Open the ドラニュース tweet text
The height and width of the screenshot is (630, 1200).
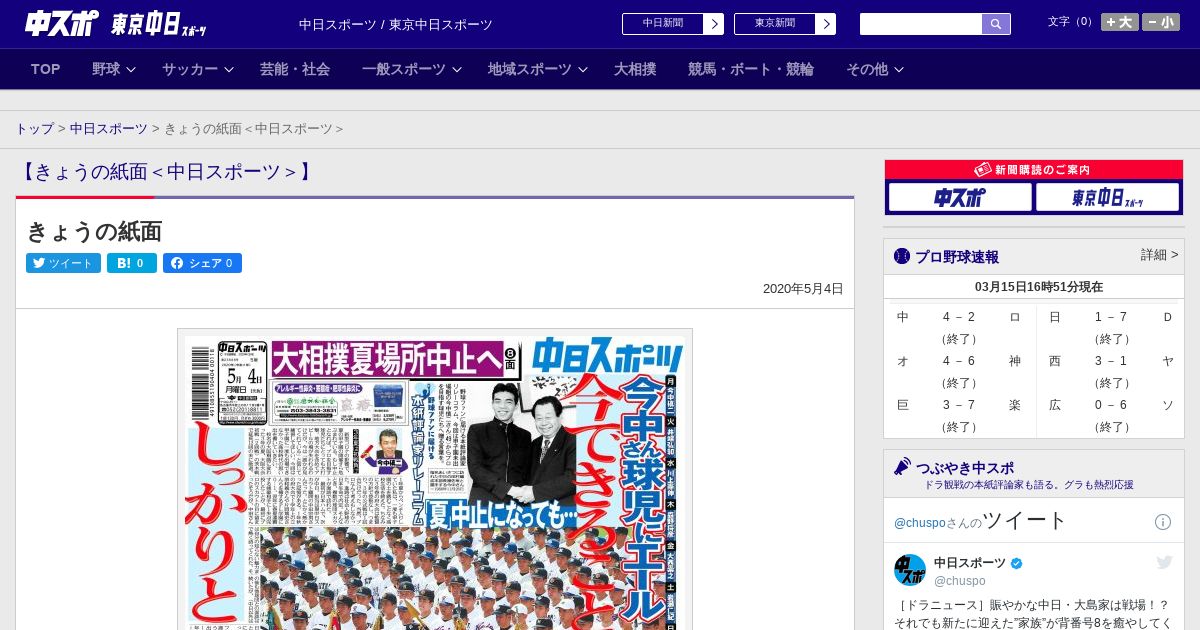pyautogui.click(x=1034, y=614)
